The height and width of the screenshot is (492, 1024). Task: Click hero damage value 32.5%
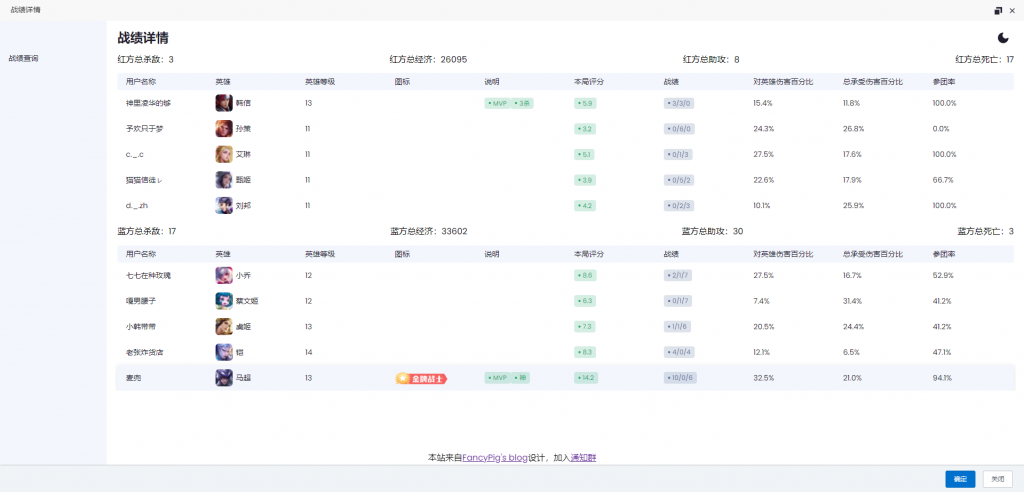(x=763, y=378)
